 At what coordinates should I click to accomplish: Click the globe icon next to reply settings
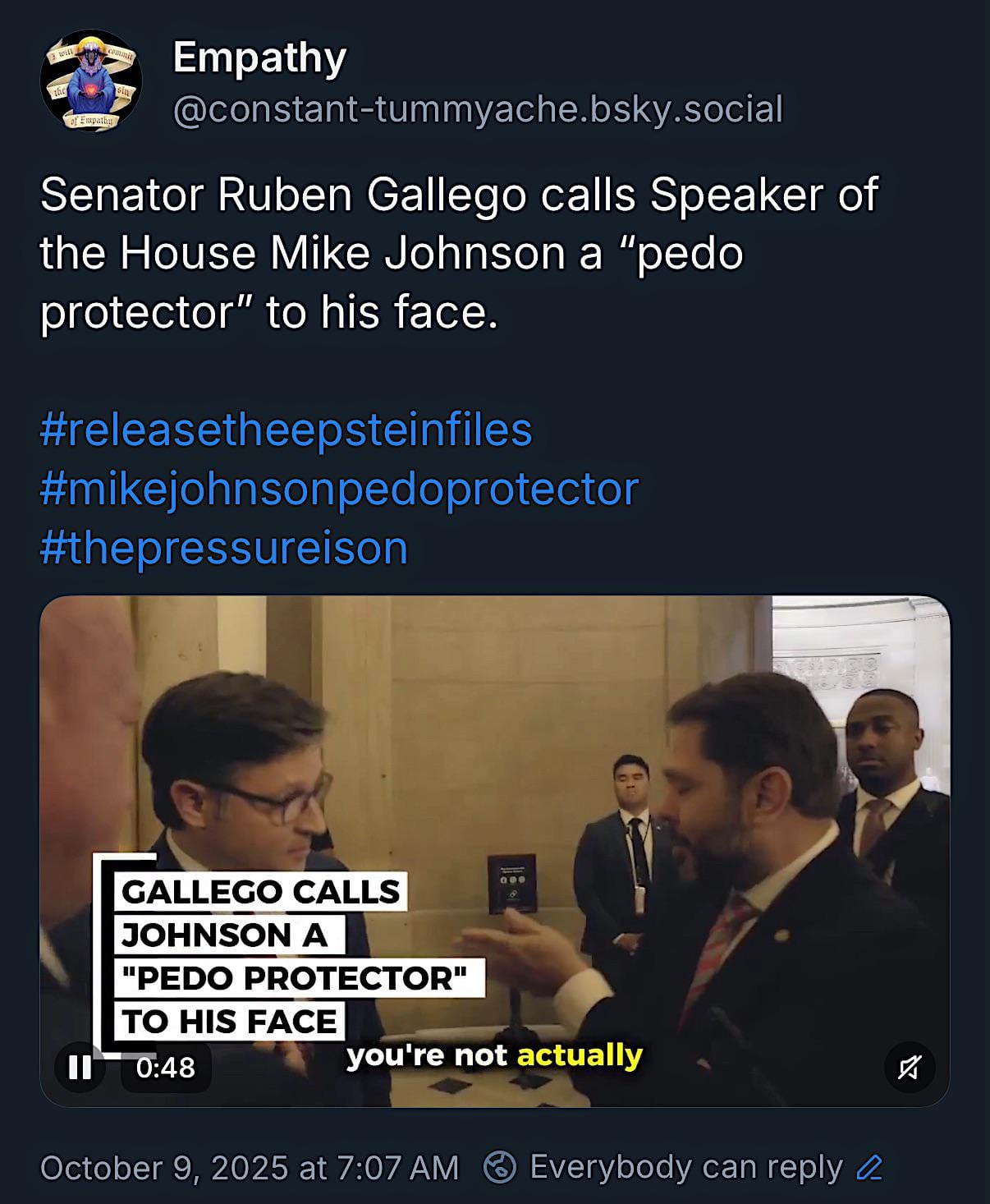coord(500,1167)
